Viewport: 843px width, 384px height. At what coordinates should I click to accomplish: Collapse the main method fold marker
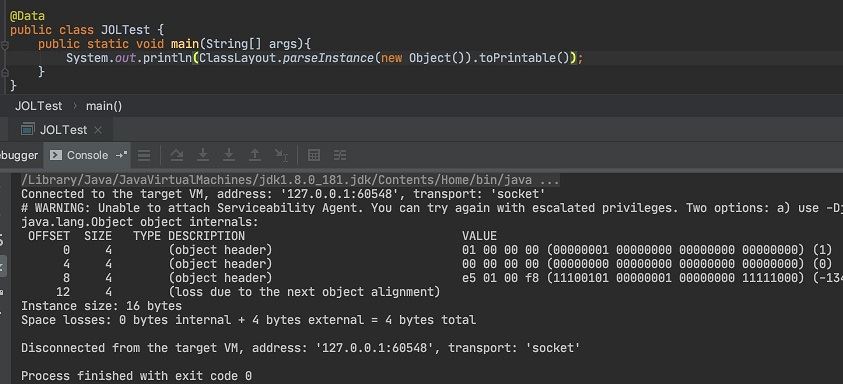(x=5, y=46)
